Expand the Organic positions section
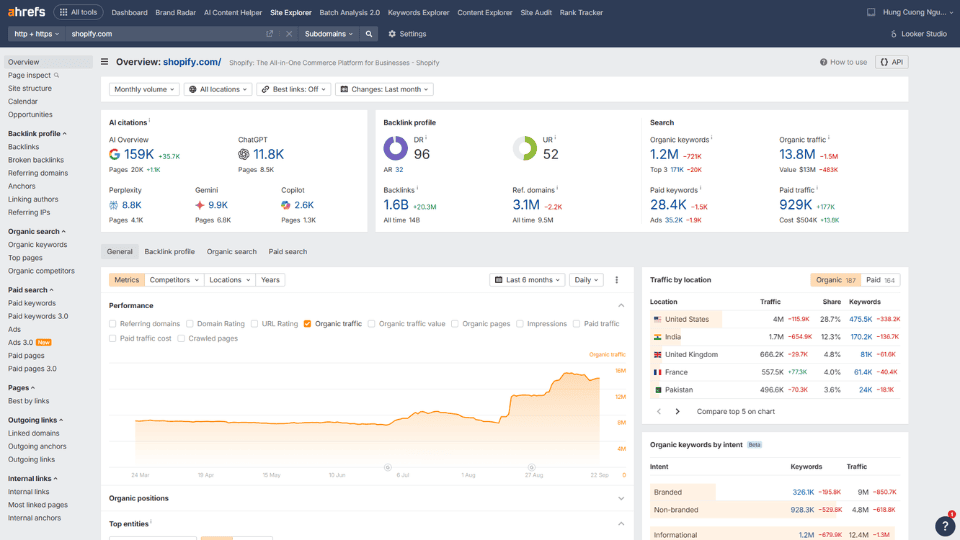960x540 pixels. (x=621, y=498)
